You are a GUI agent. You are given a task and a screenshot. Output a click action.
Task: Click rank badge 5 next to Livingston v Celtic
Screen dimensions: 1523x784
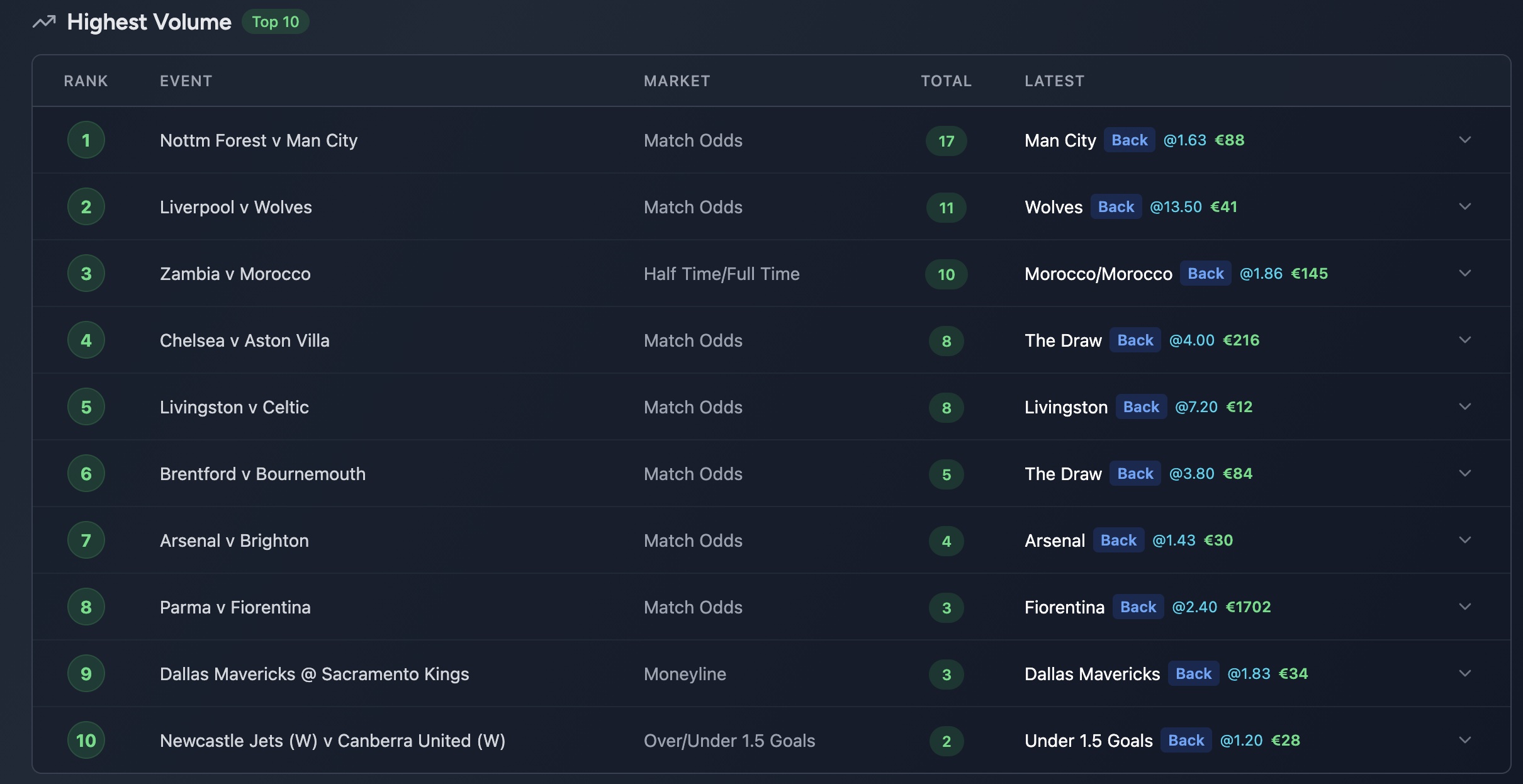pos(86,407)
